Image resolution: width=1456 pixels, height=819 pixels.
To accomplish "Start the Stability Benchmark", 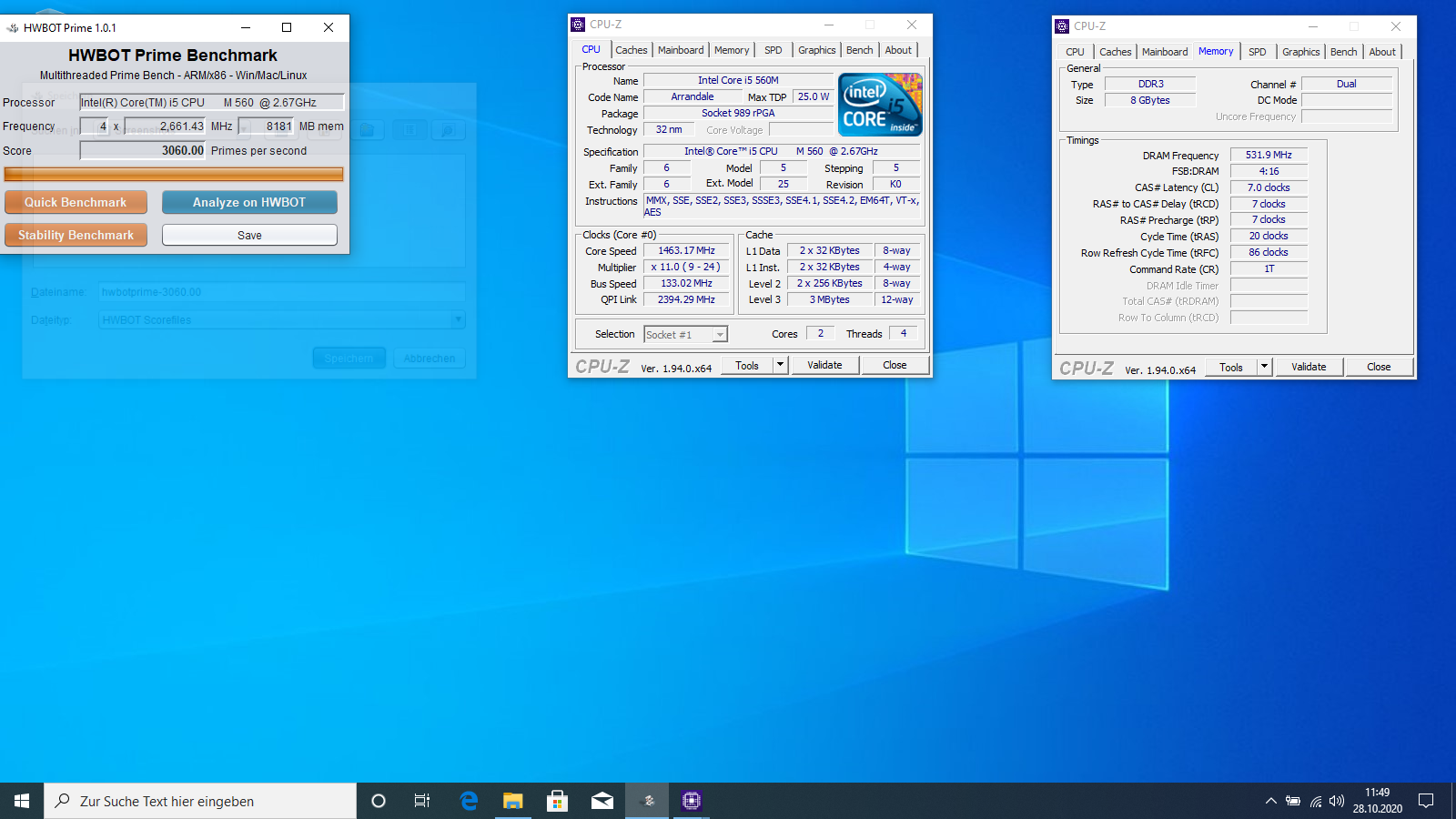I will point(76,235).
